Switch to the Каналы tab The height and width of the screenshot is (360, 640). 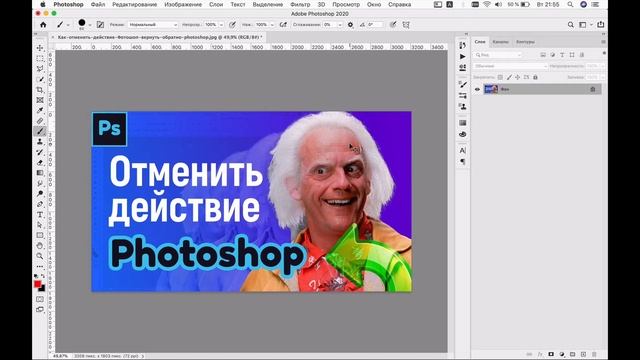[x=500, y=42]
